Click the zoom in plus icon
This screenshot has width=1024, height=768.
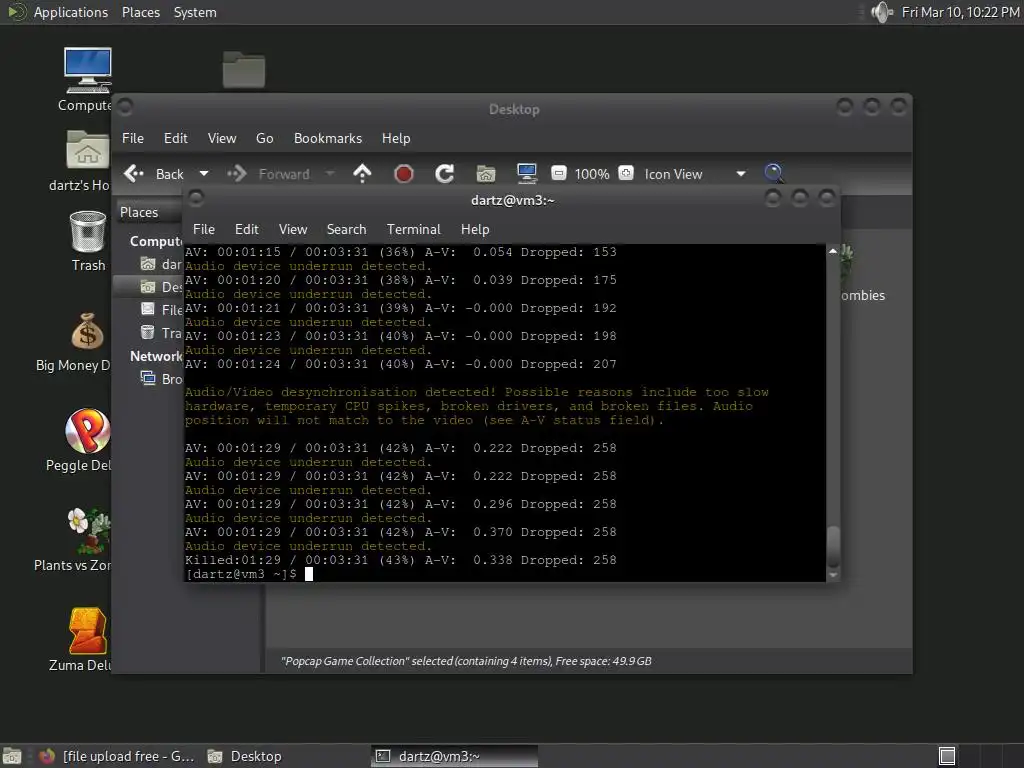[x=626, y=173]
